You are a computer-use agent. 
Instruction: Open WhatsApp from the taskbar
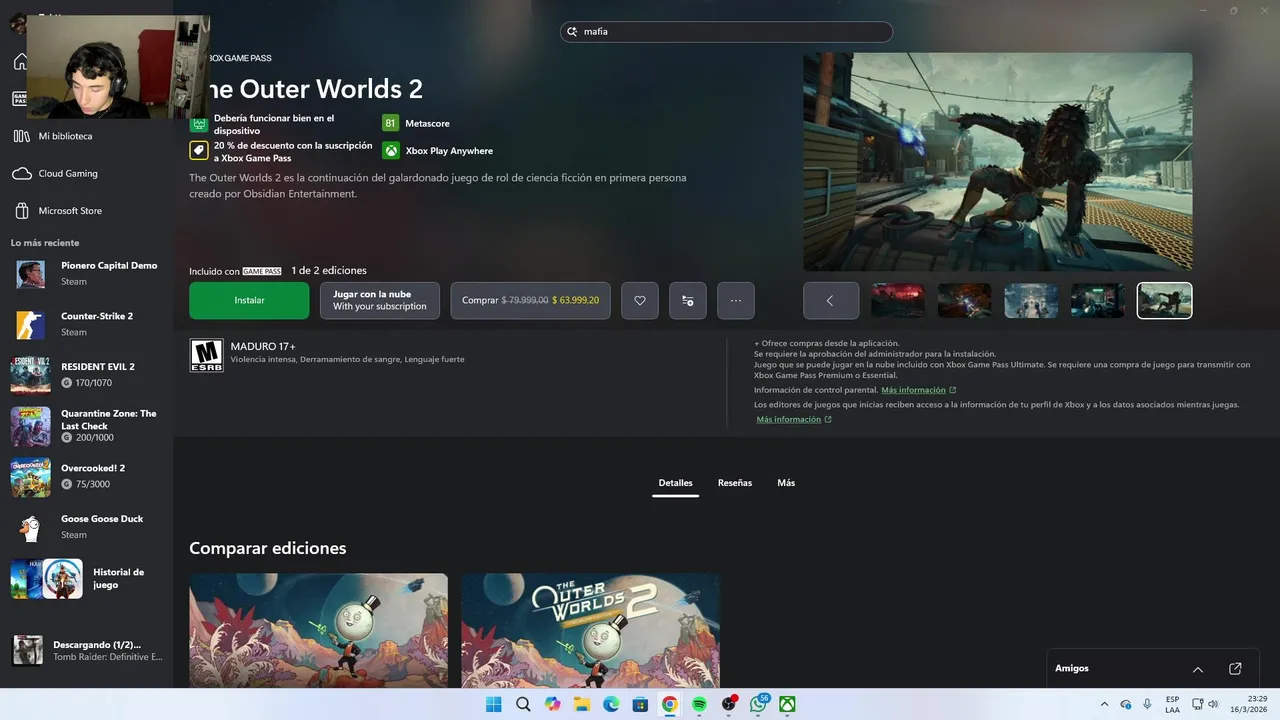click(x=758, y=704)
